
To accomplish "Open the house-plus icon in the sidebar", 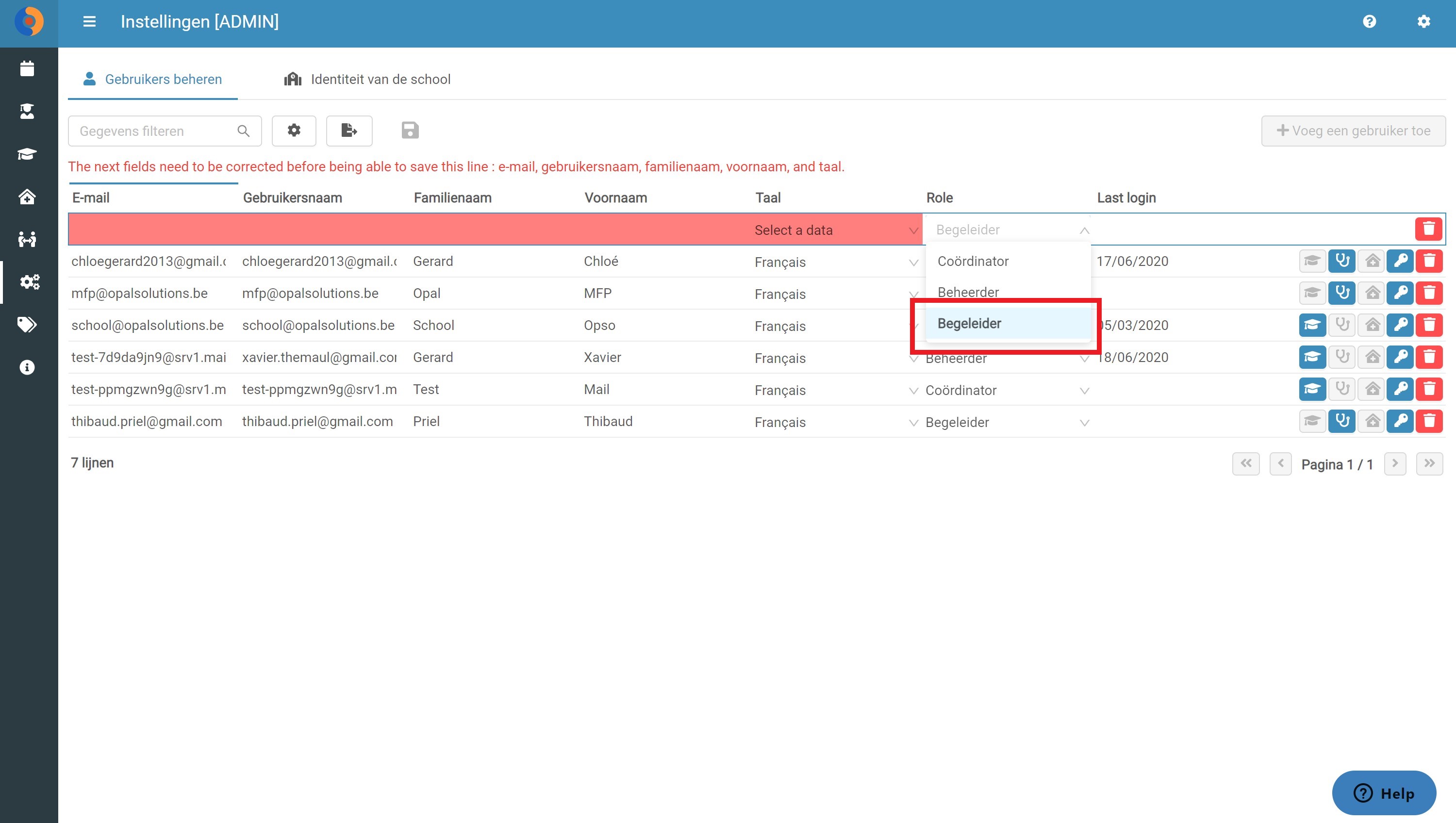I will [x=27, y=197].
